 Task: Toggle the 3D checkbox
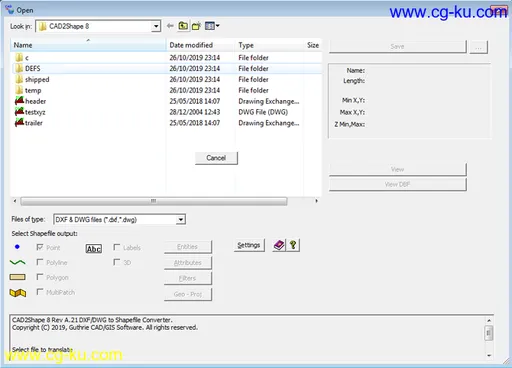[x=117, y=262]
